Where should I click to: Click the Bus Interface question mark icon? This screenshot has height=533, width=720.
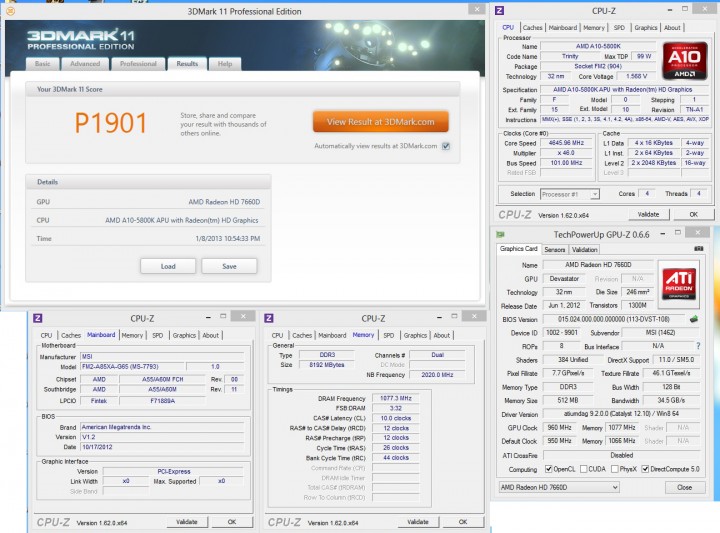[698, 346]
